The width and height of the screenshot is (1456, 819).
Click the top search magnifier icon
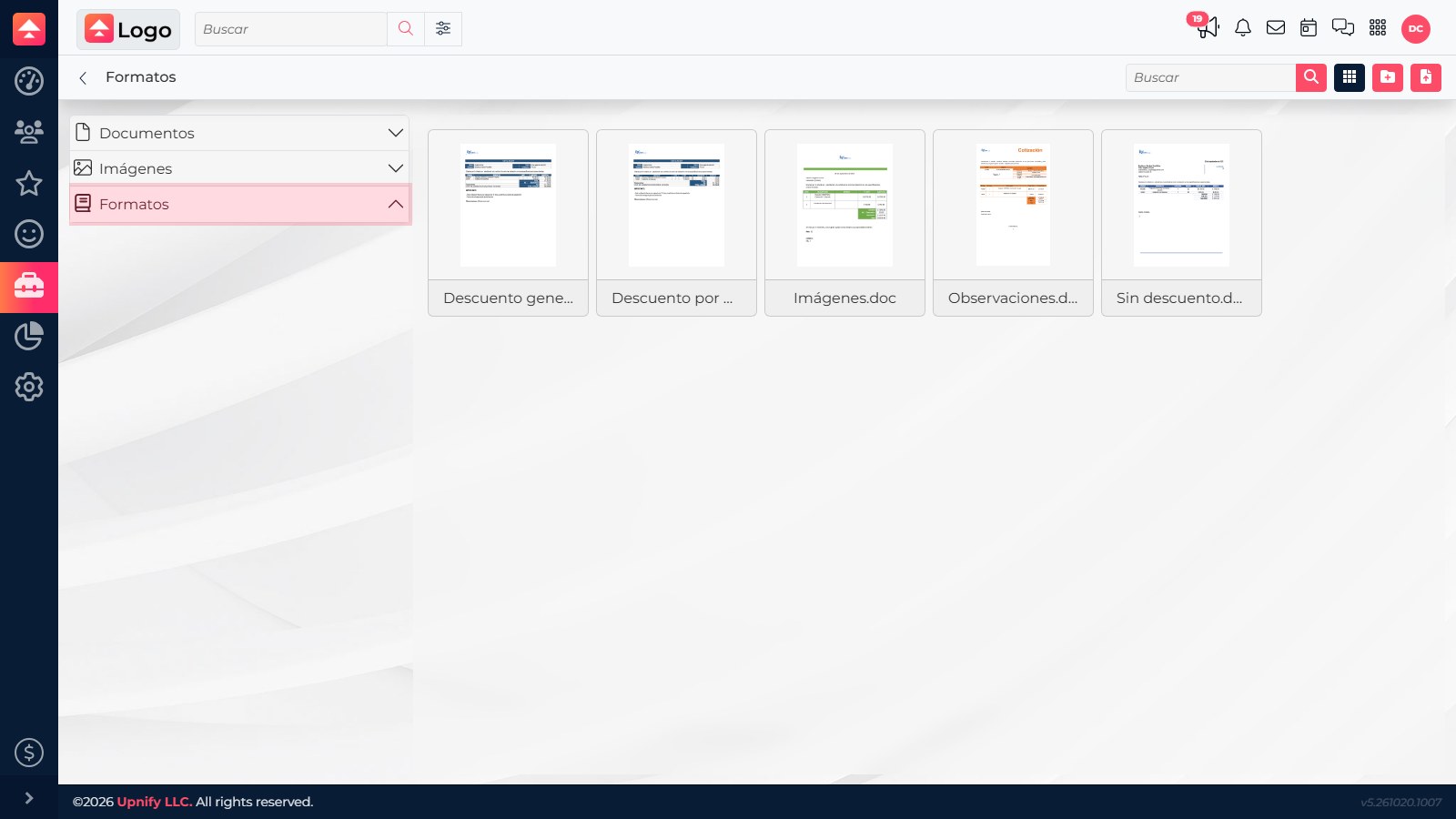406,29
